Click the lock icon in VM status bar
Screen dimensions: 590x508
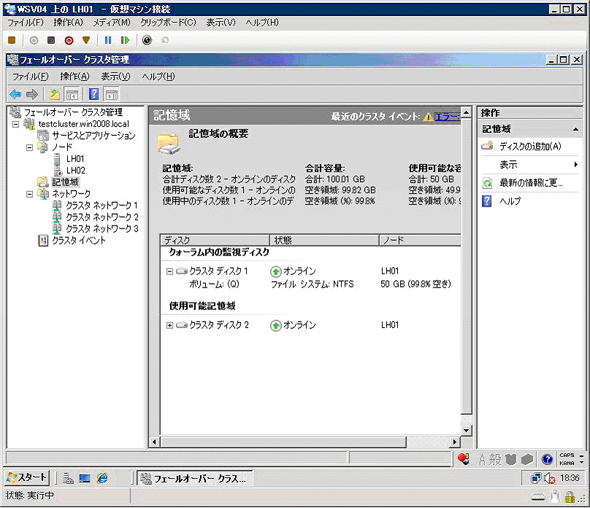pyautogui.click(x=569, y=497)
